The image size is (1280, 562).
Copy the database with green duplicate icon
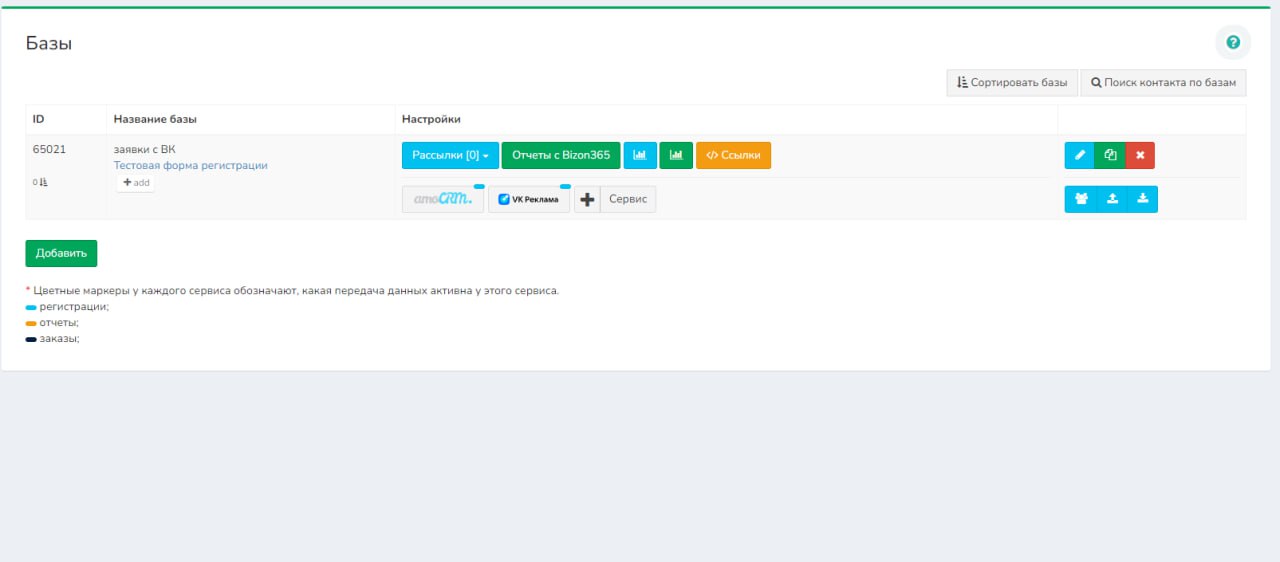click(1110, 155)
